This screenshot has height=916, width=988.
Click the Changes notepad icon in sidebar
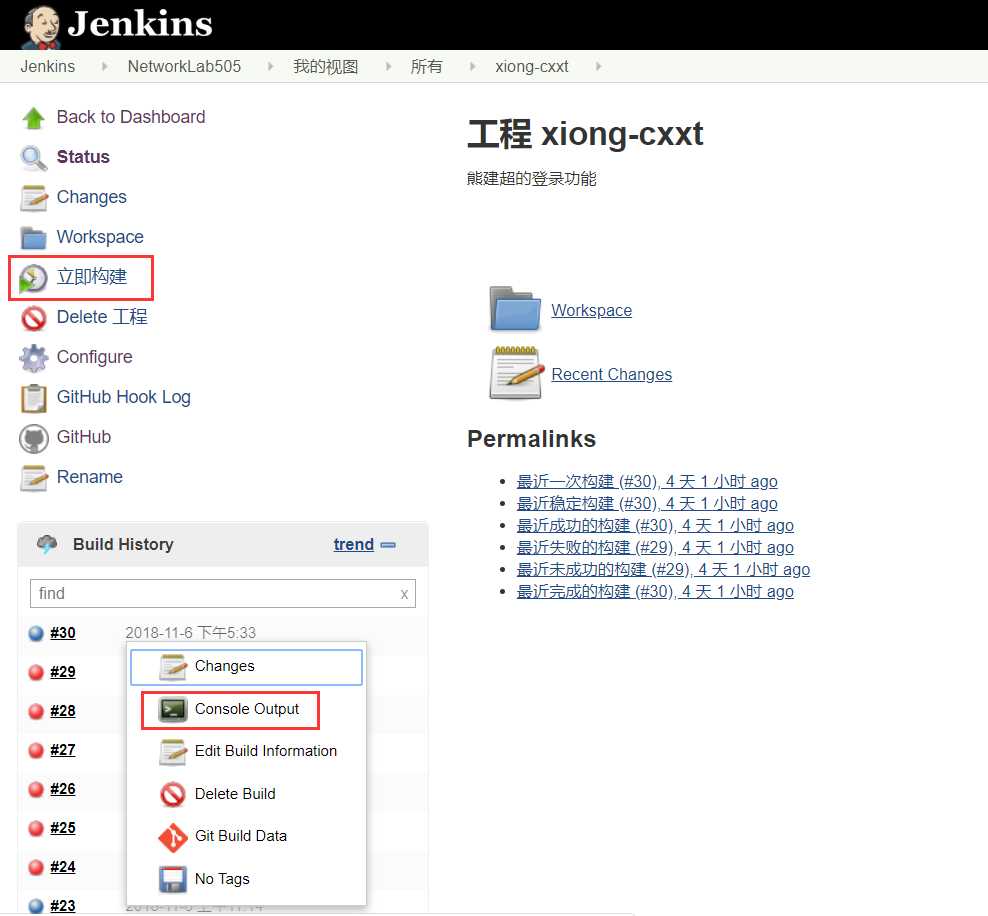coord(33,198)
